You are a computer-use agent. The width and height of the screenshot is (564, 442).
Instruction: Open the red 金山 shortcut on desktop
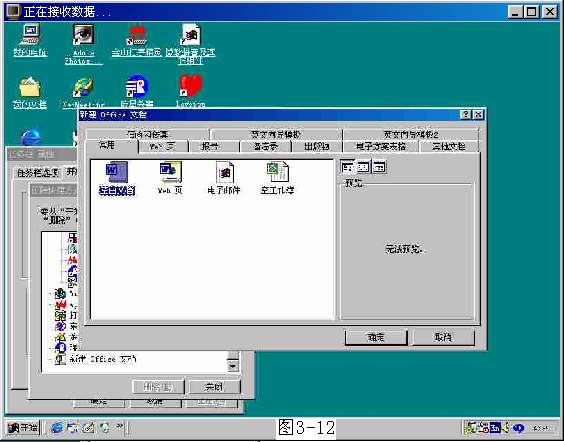click(x=136, y=40)
